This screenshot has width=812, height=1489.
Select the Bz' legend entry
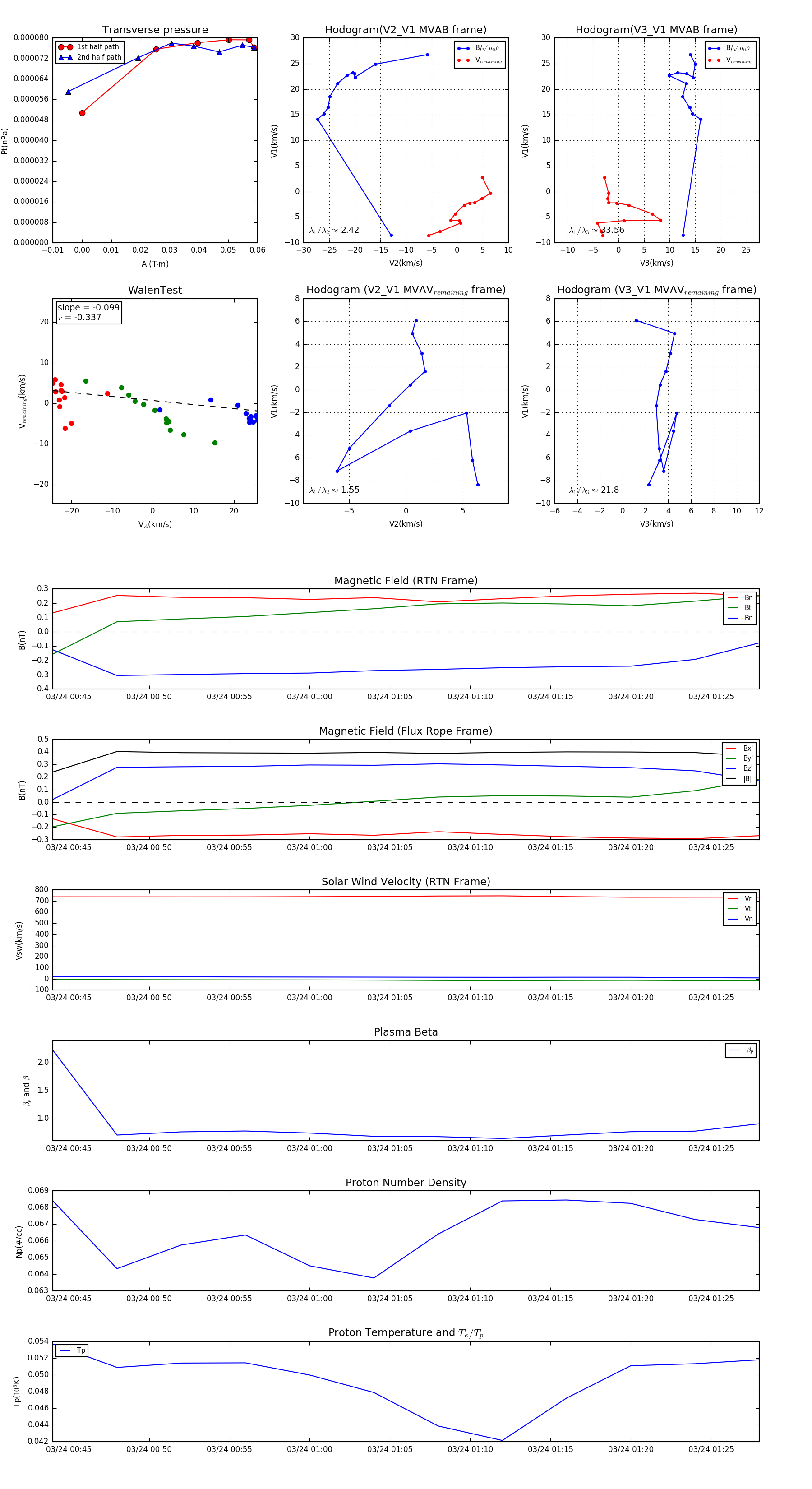(739, 768)
